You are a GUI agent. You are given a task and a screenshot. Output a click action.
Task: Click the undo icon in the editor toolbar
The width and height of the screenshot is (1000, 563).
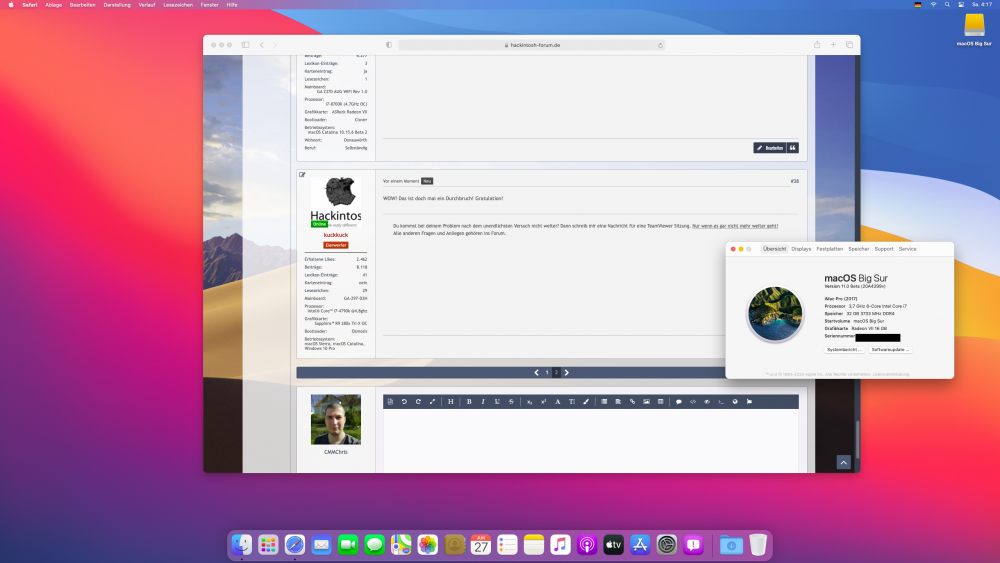point(404,402)
